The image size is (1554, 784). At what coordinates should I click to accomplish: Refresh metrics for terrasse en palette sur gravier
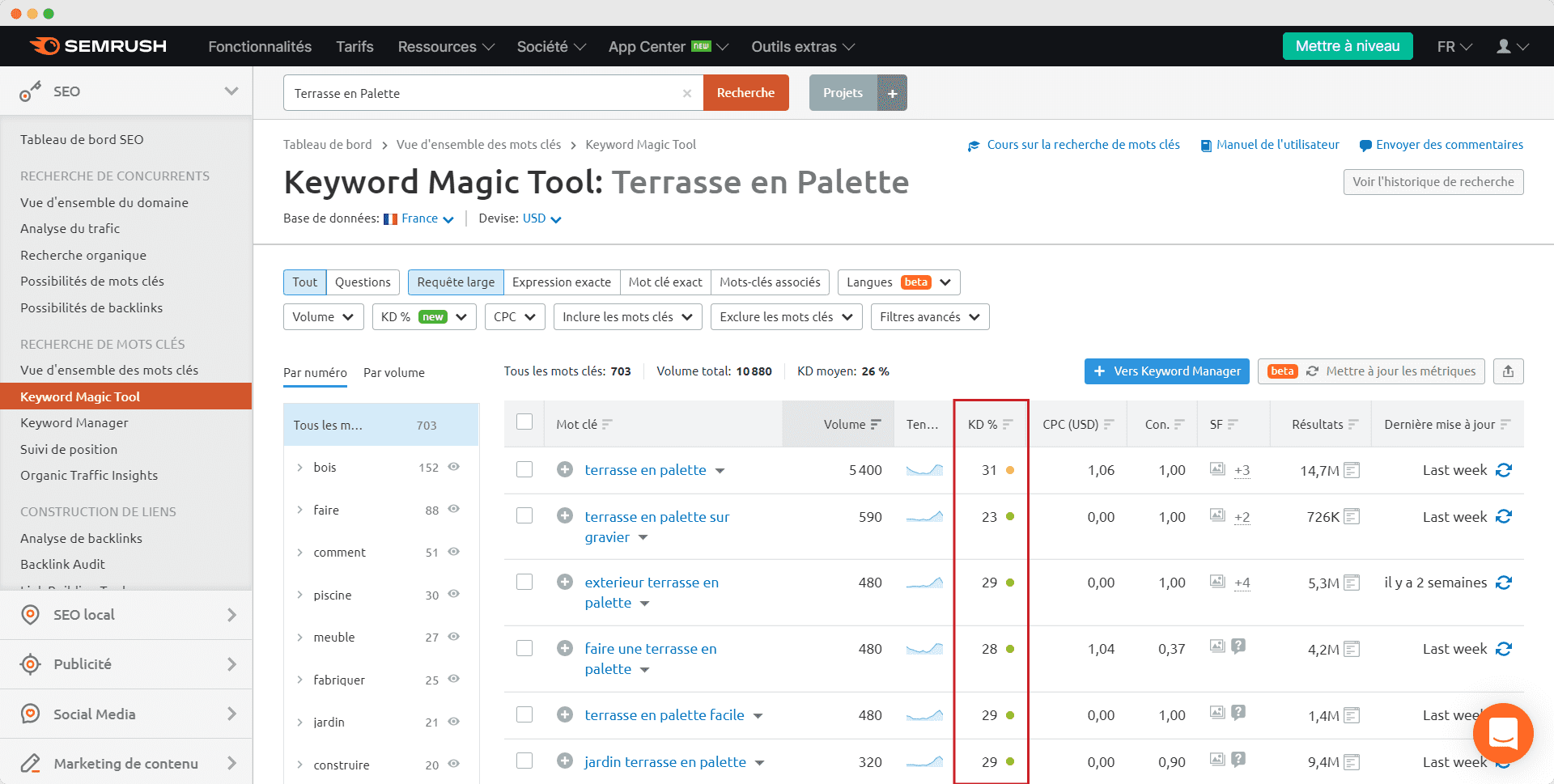pyautogui.click(x=1504, y=516)
